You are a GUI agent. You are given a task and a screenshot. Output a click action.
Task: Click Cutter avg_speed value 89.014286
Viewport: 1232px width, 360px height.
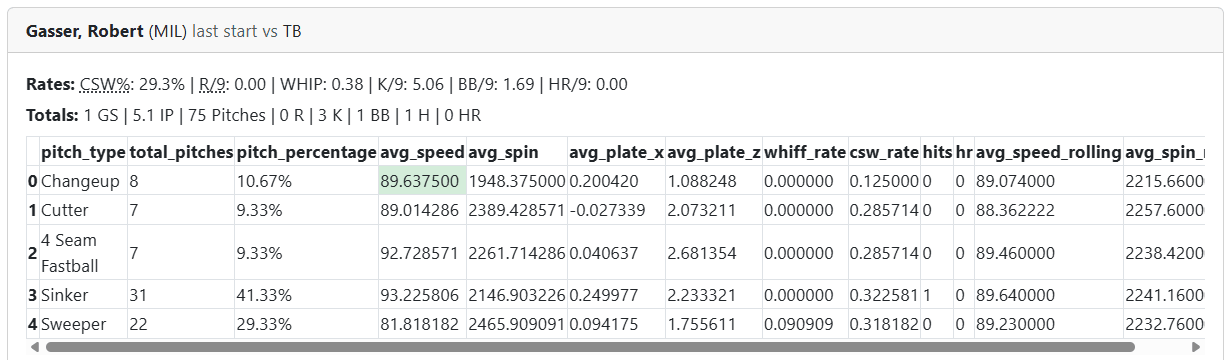(422, 210)
